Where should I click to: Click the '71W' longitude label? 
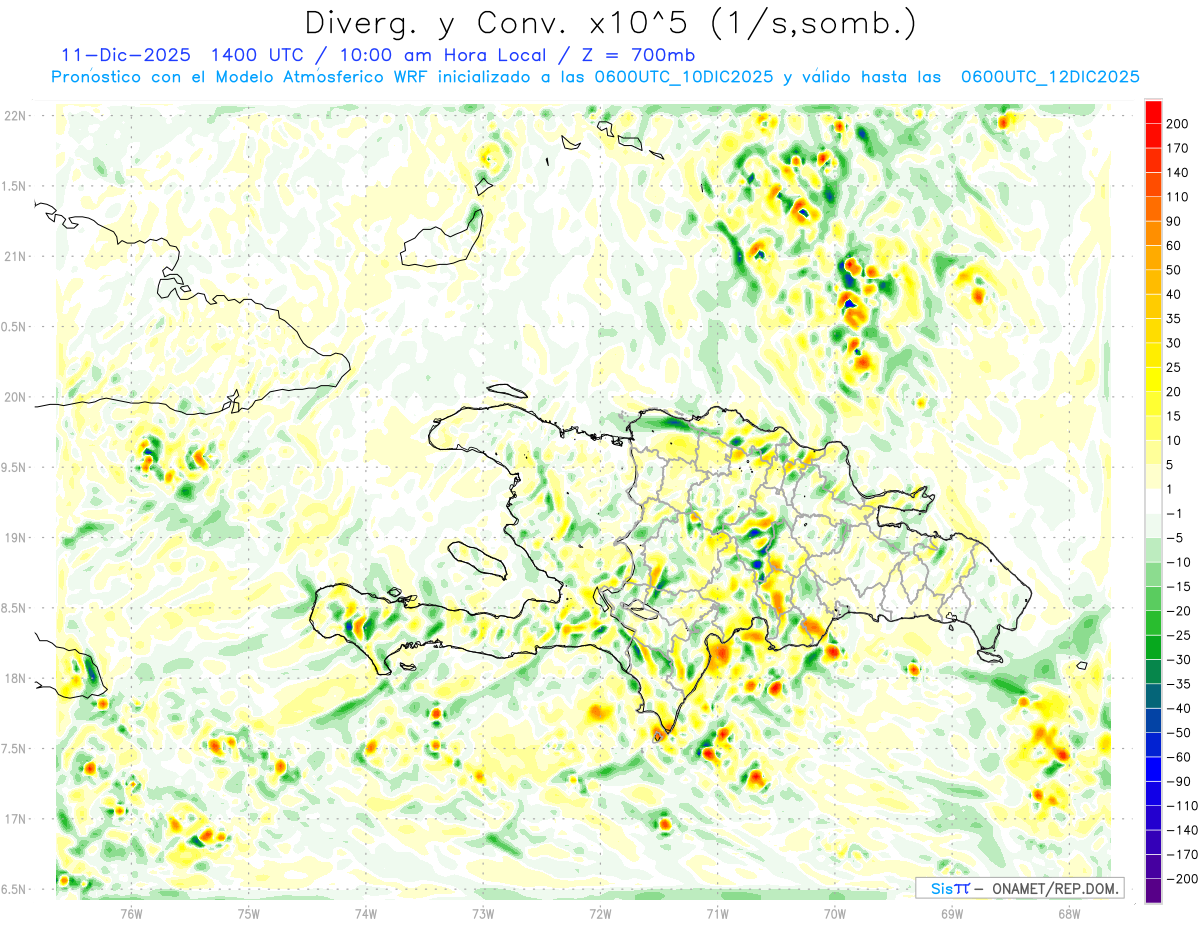[x=717, y=913]
